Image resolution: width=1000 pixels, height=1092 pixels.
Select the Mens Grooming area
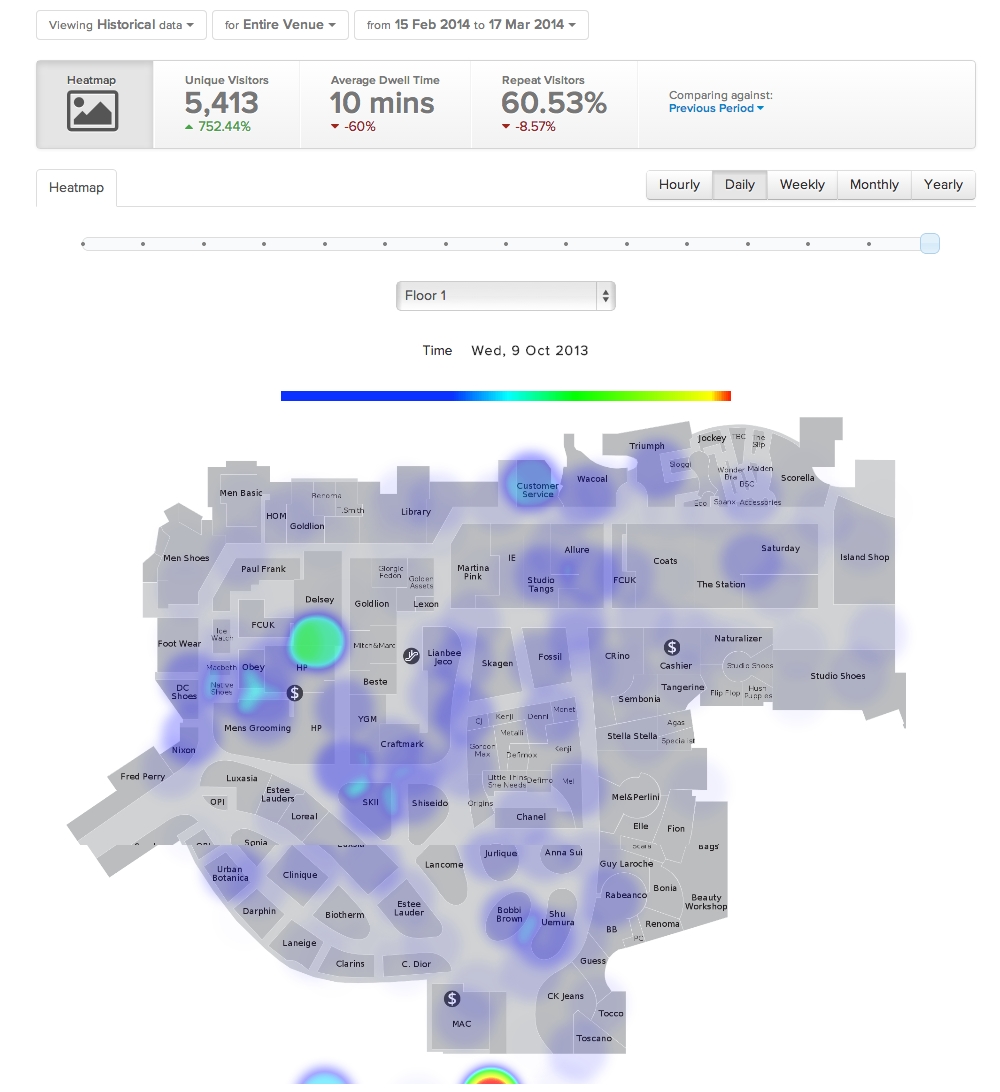pyautogui.click(x=258, y=728)
